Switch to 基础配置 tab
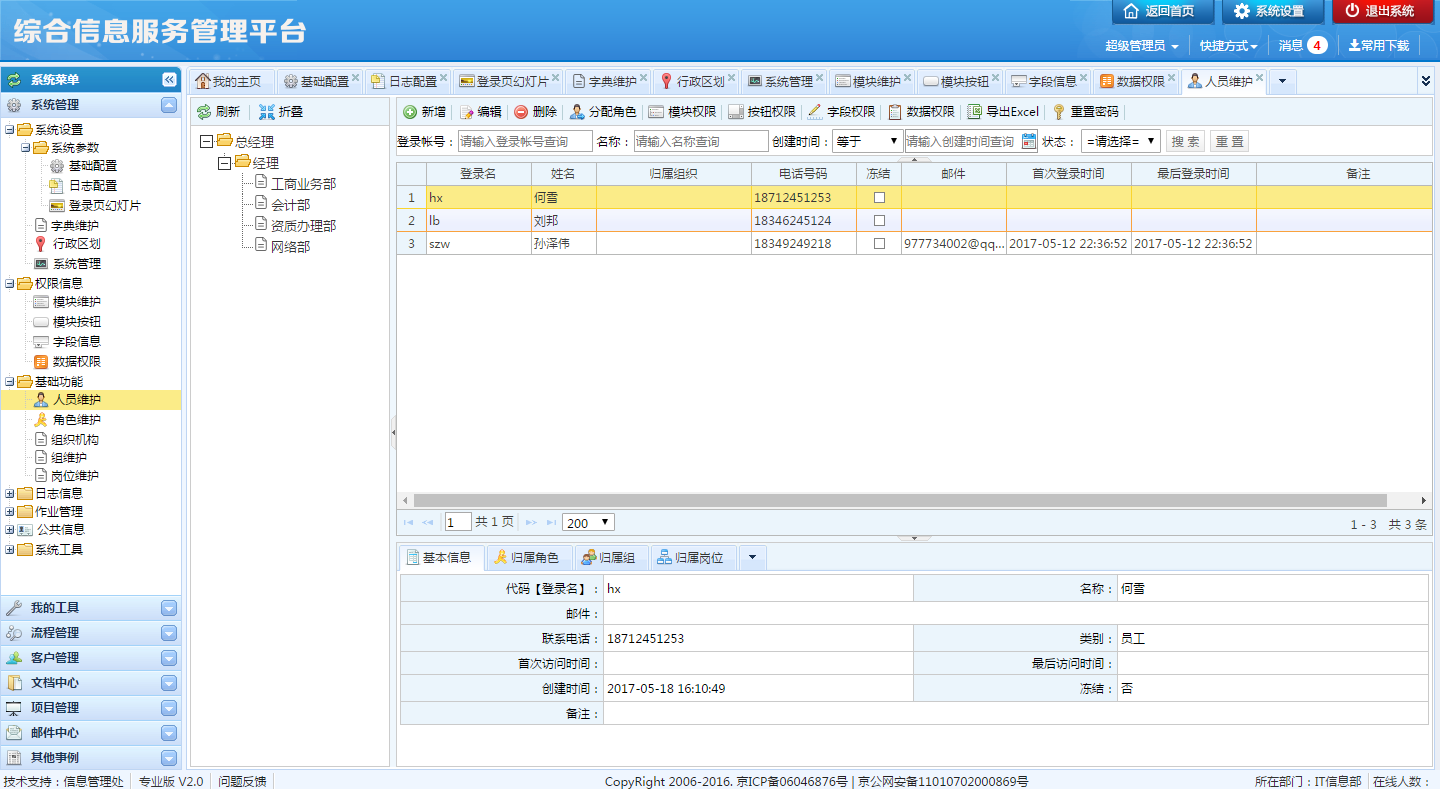This screenshot has width=1440, height=789. (x=319, y=81)
